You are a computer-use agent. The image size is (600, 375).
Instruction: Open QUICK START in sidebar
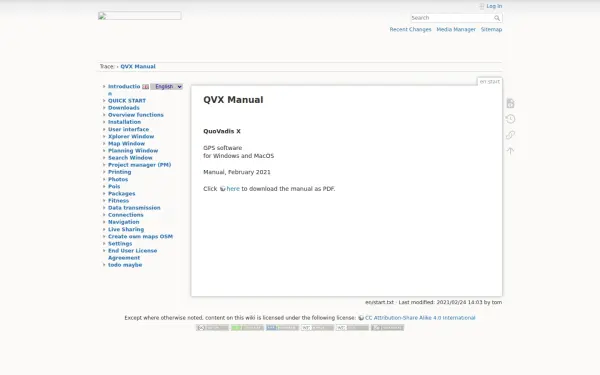coord(127,101)
